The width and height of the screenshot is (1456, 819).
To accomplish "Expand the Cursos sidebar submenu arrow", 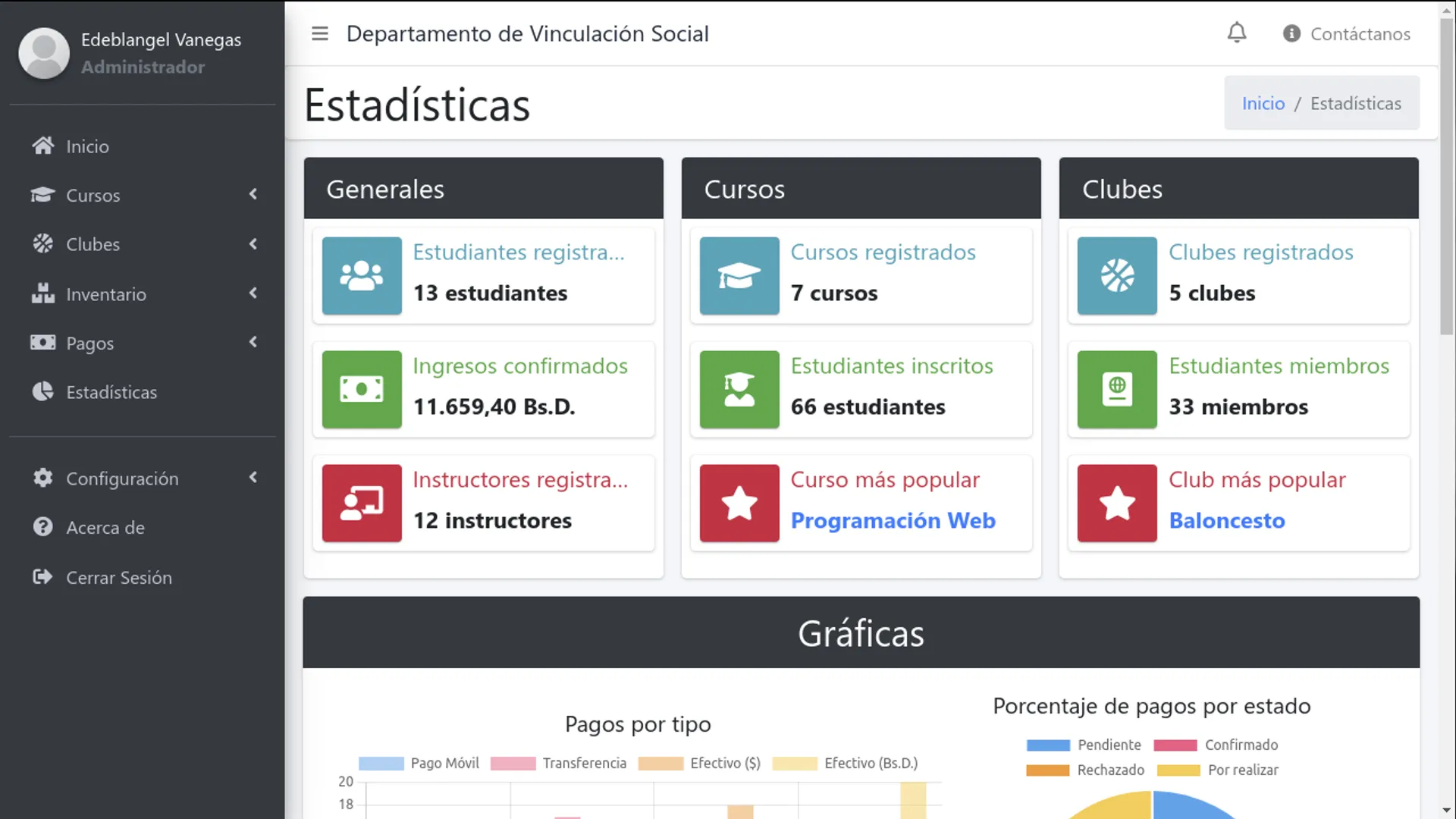I will click(x=253, y=195).
